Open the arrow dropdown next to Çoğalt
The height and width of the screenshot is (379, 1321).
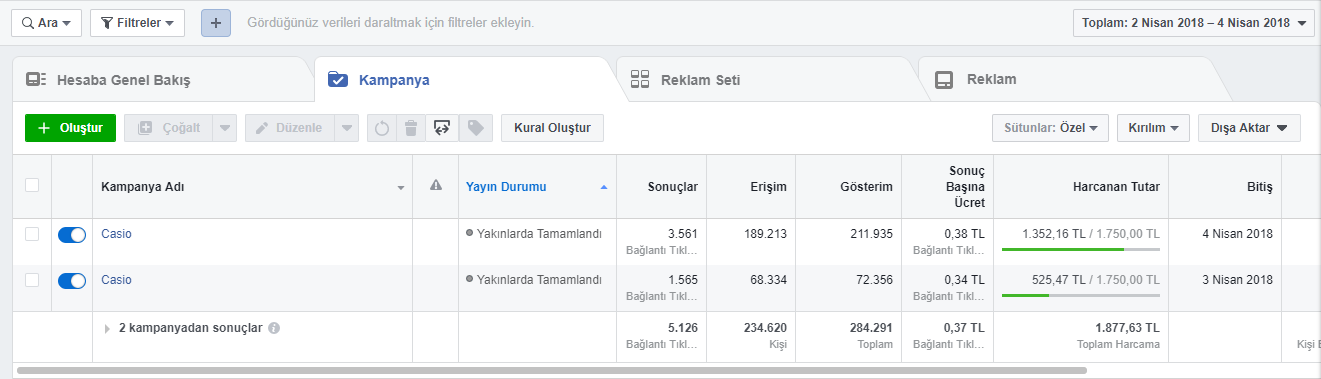click(x=225, y=128)
